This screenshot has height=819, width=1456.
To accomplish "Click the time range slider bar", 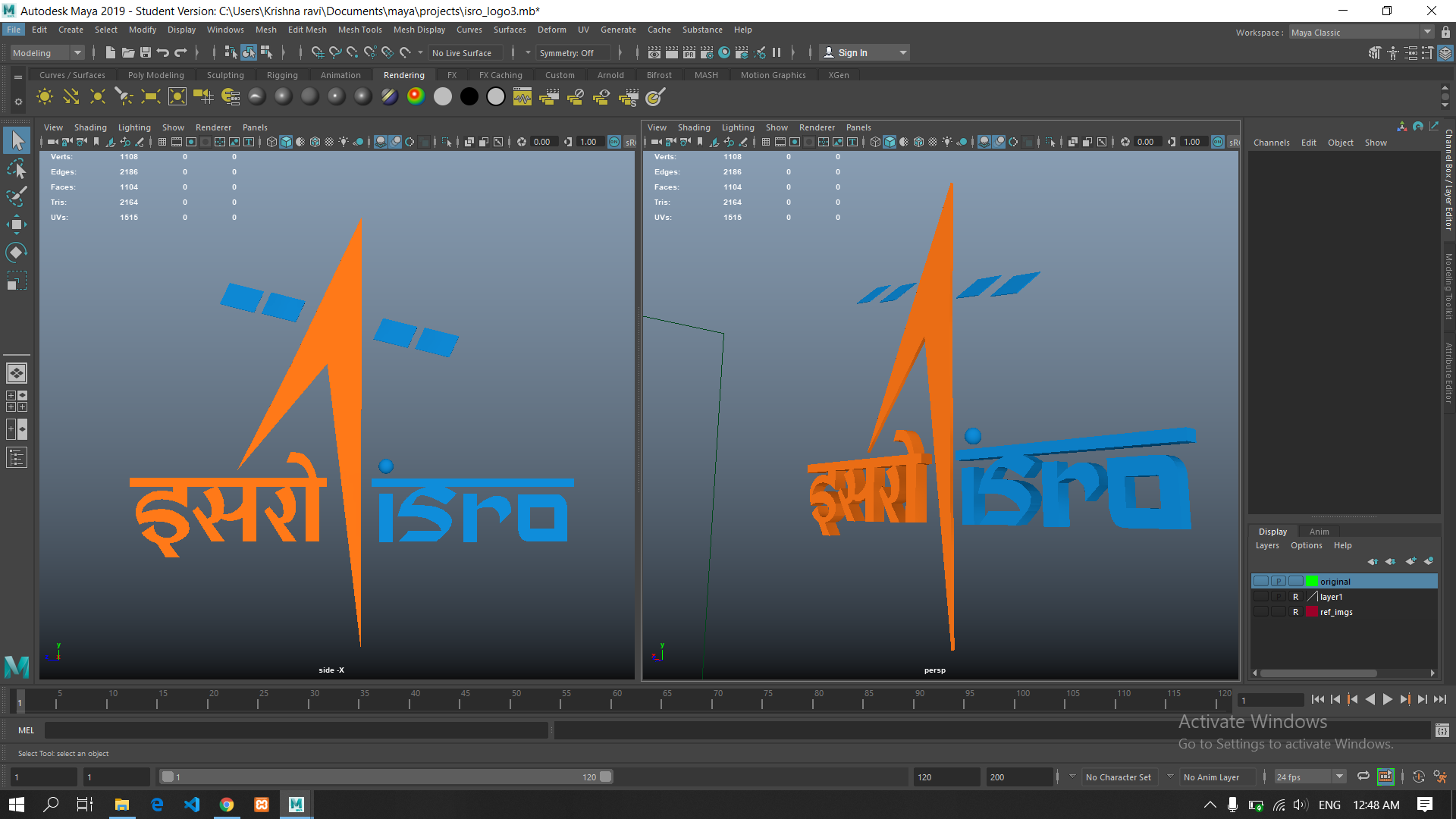I will click(x=386, y=777).
